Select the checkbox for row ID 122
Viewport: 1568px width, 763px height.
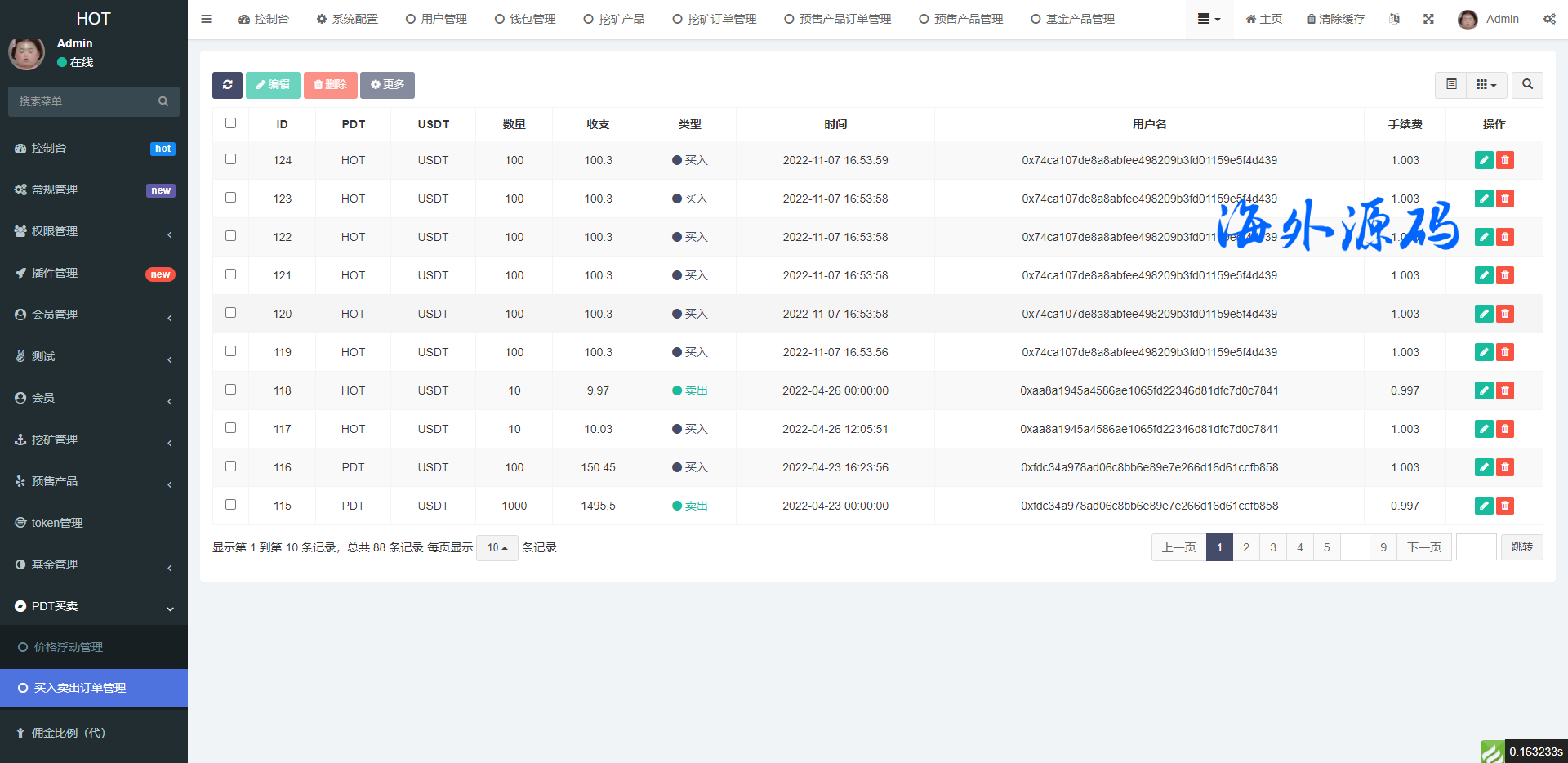[x=230, y=236]
